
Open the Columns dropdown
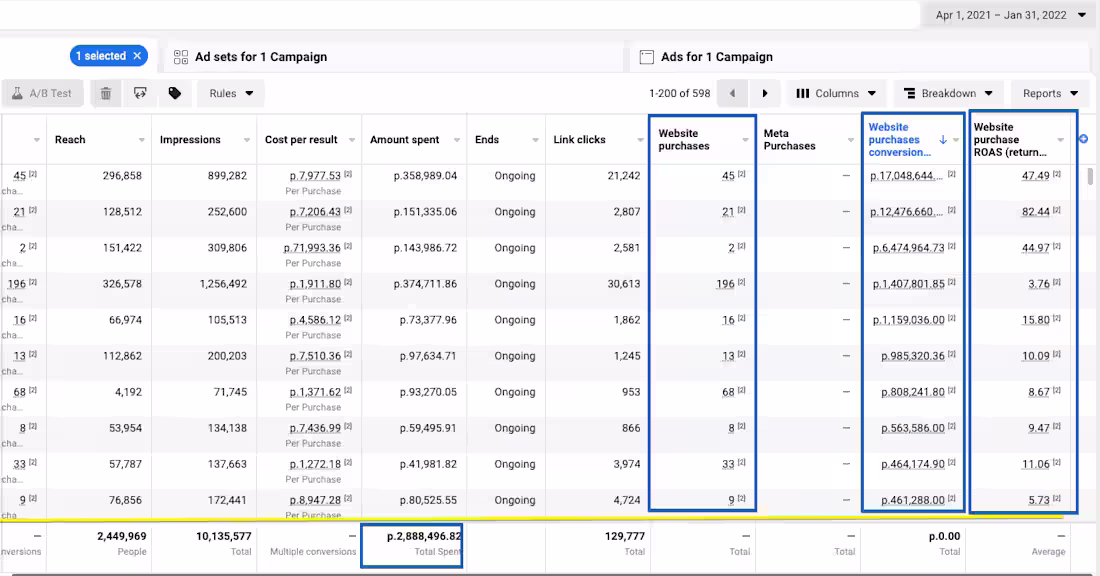click(836, 93)
